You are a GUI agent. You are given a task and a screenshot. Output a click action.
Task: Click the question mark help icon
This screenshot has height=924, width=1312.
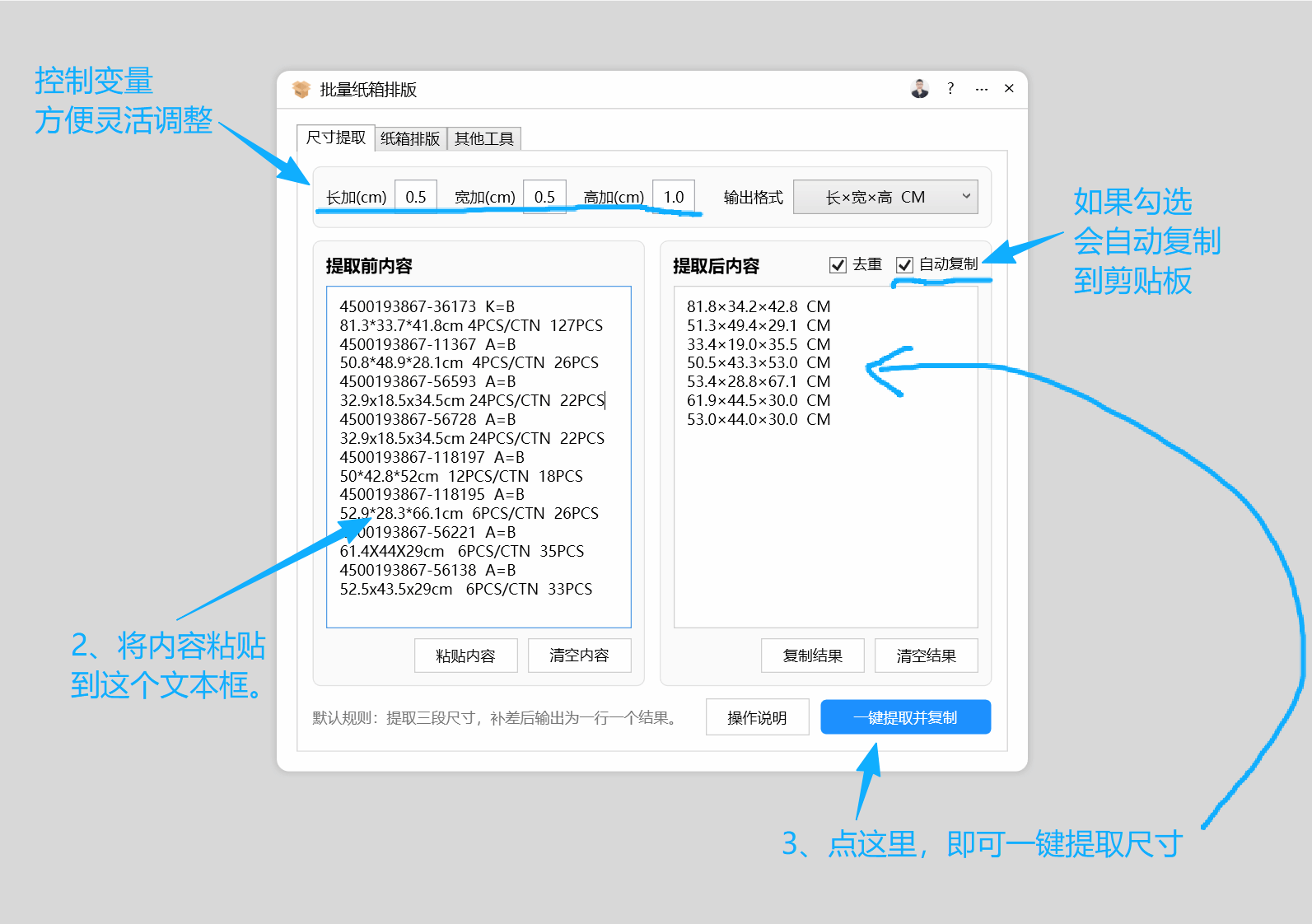tap(950, 89)
